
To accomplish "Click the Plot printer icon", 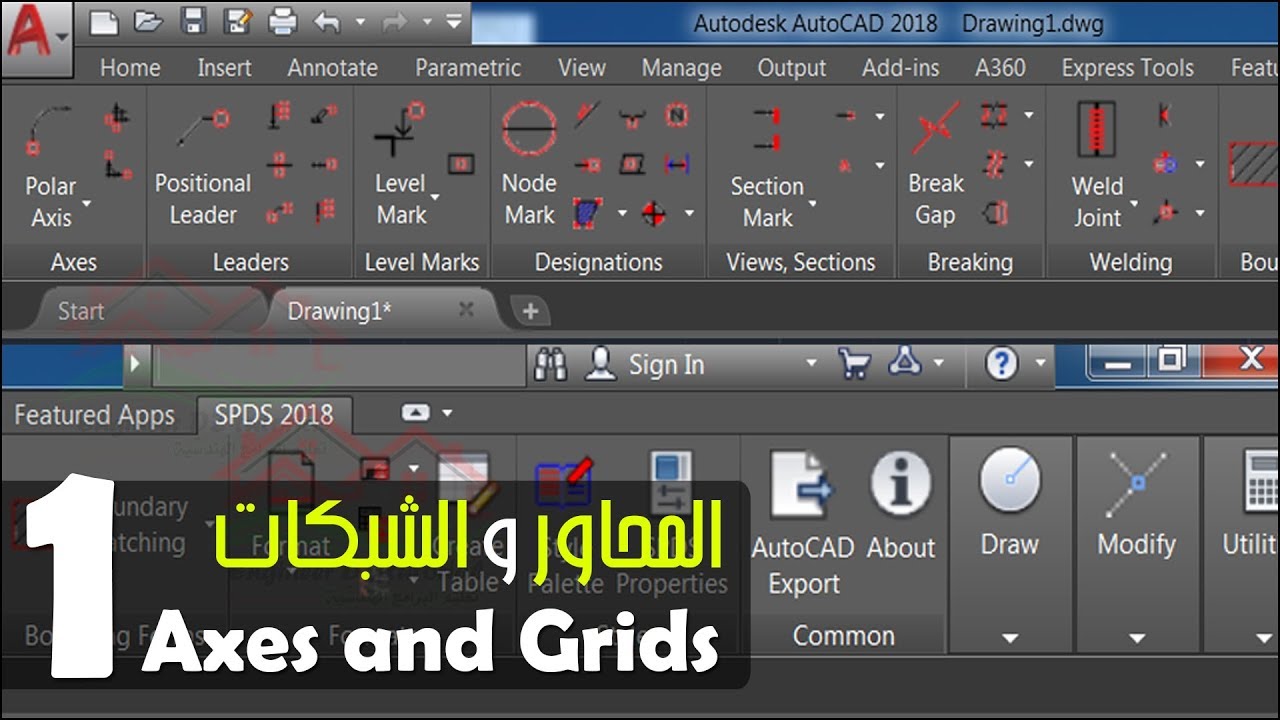I will tap(283, 20).
